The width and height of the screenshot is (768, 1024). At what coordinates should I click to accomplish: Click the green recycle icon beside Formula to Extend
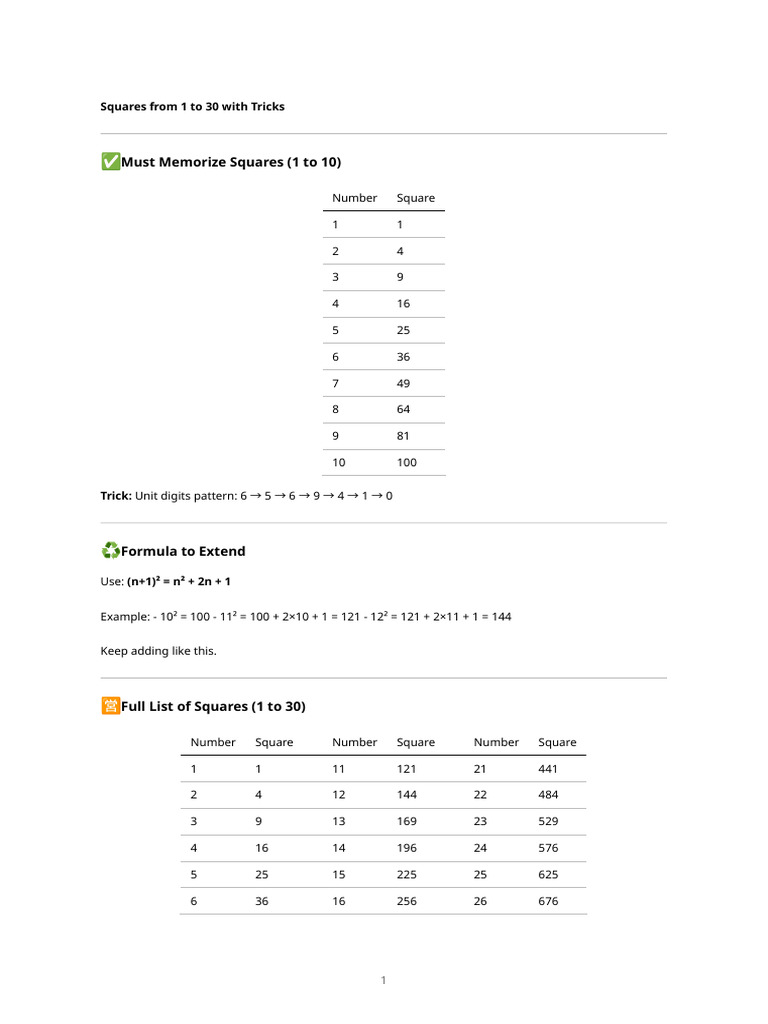click(110, 551)
